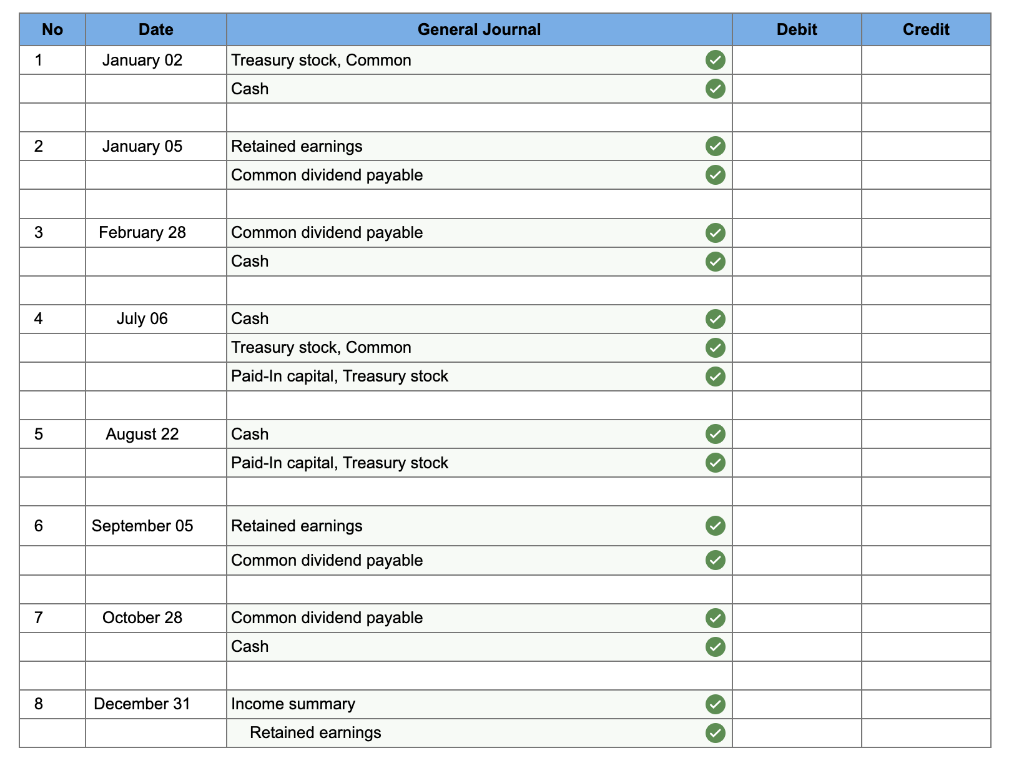Select the Debit column header

click(x=797, y=29)
